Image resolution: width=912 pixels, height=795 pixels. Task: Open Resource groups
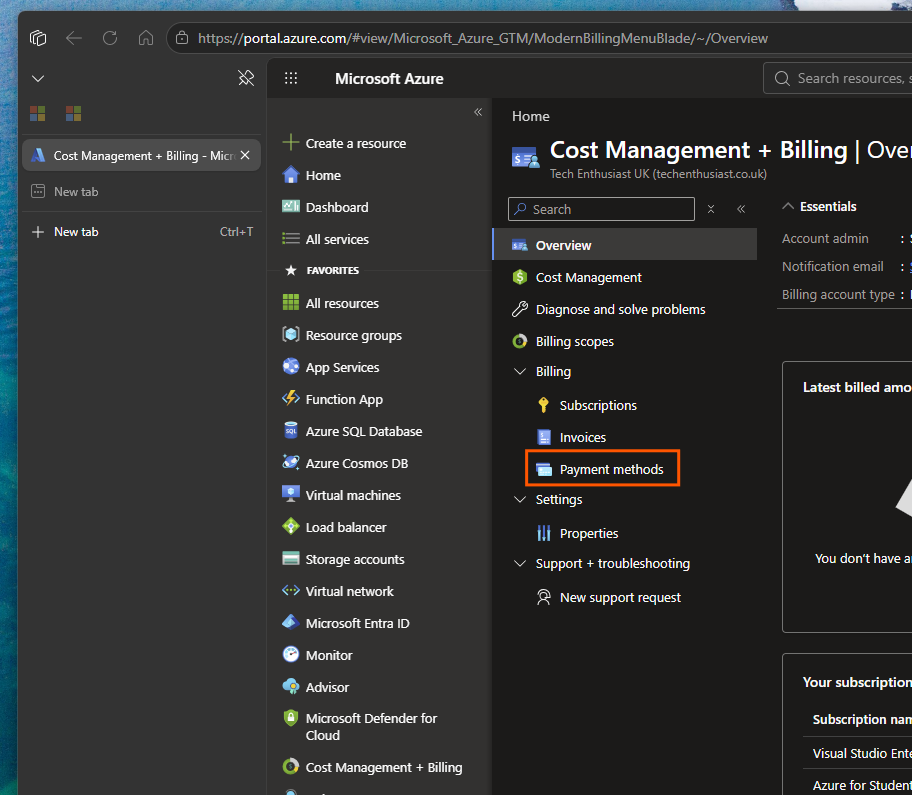pyautogui.click(x=342, y=336)
